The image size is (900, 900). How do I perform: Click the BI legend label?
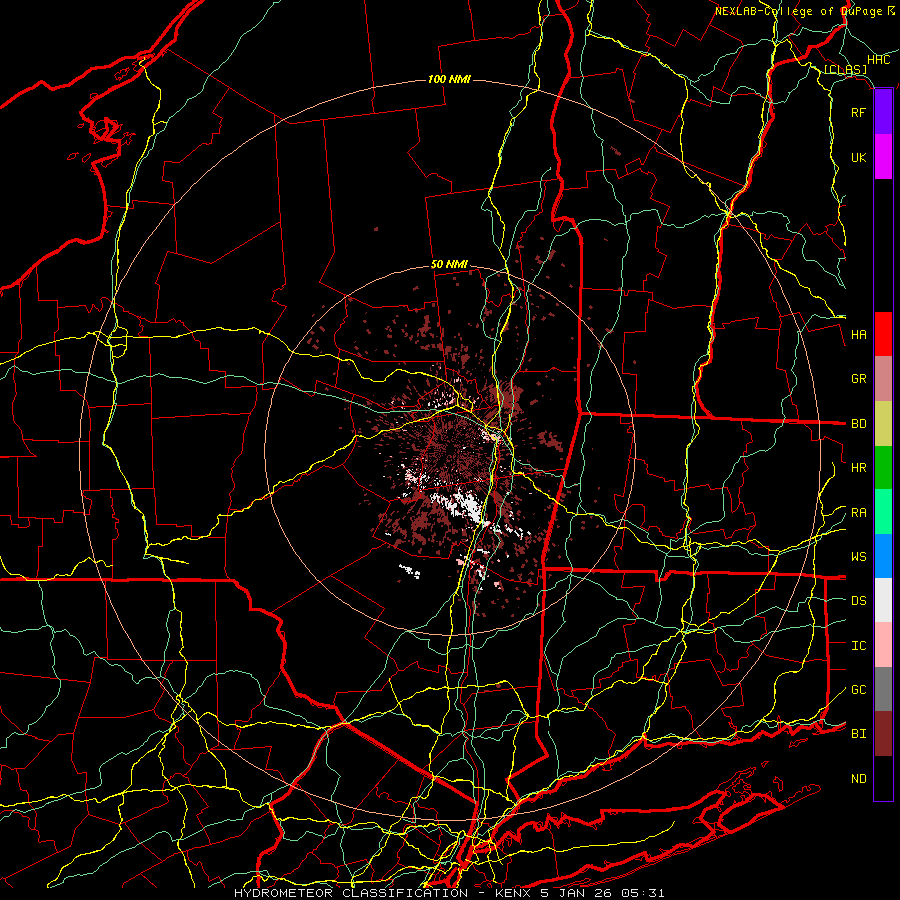pyautogui.click(x=859, y=734)
